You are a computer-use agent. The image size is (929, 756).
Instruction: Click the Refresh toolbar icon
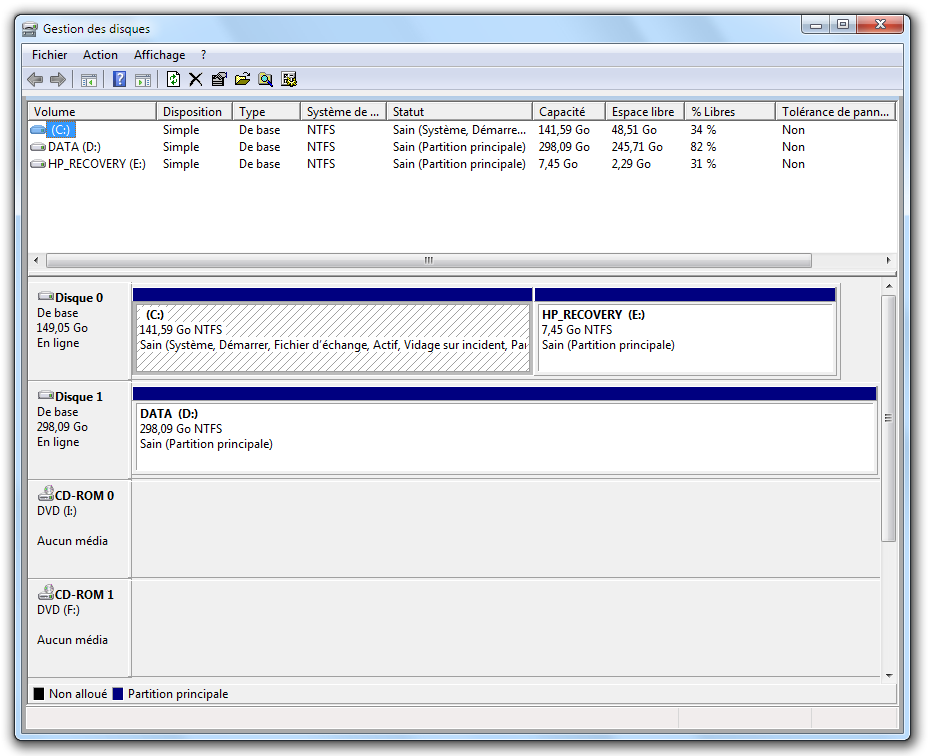coord(173,80)
